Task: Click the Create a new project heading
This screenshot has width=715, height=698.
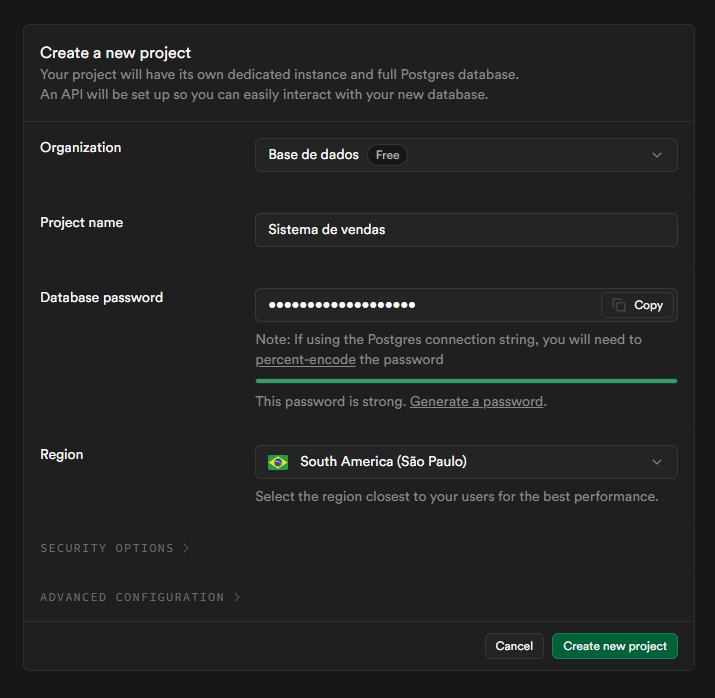Action: tap(115, 53)
